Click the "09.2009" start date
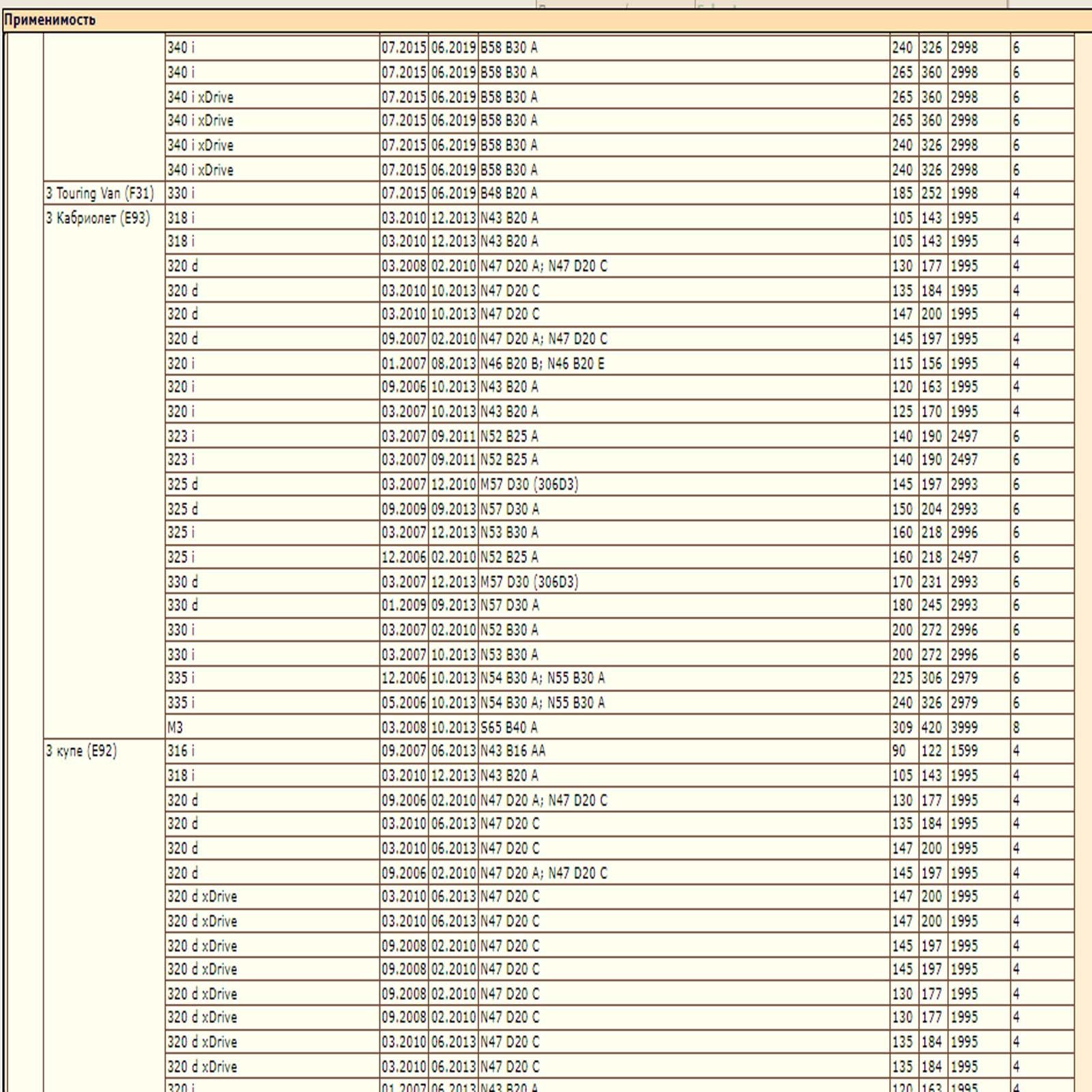1092x1092 pixels. tap(404, 509)
